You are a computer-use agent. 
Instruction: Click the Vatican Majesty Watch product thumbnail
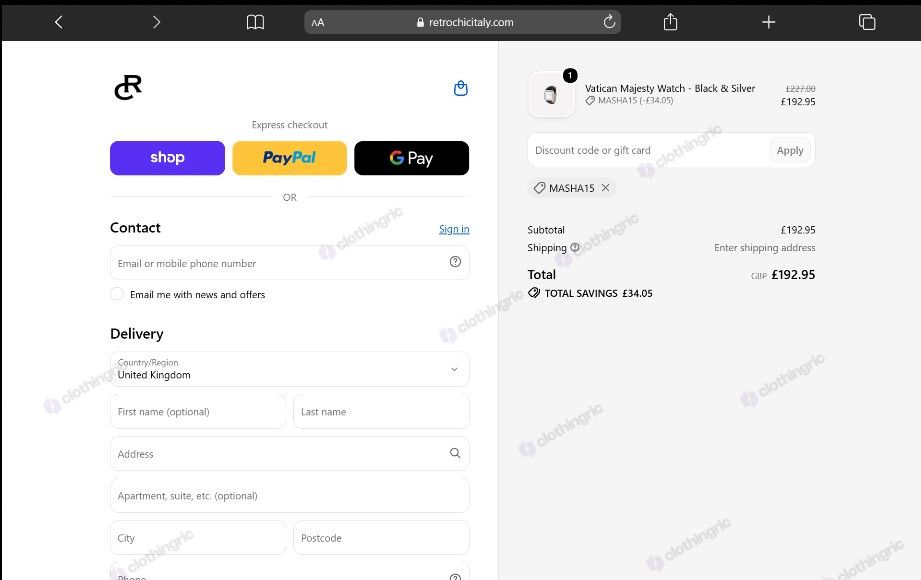click(551, 94)
